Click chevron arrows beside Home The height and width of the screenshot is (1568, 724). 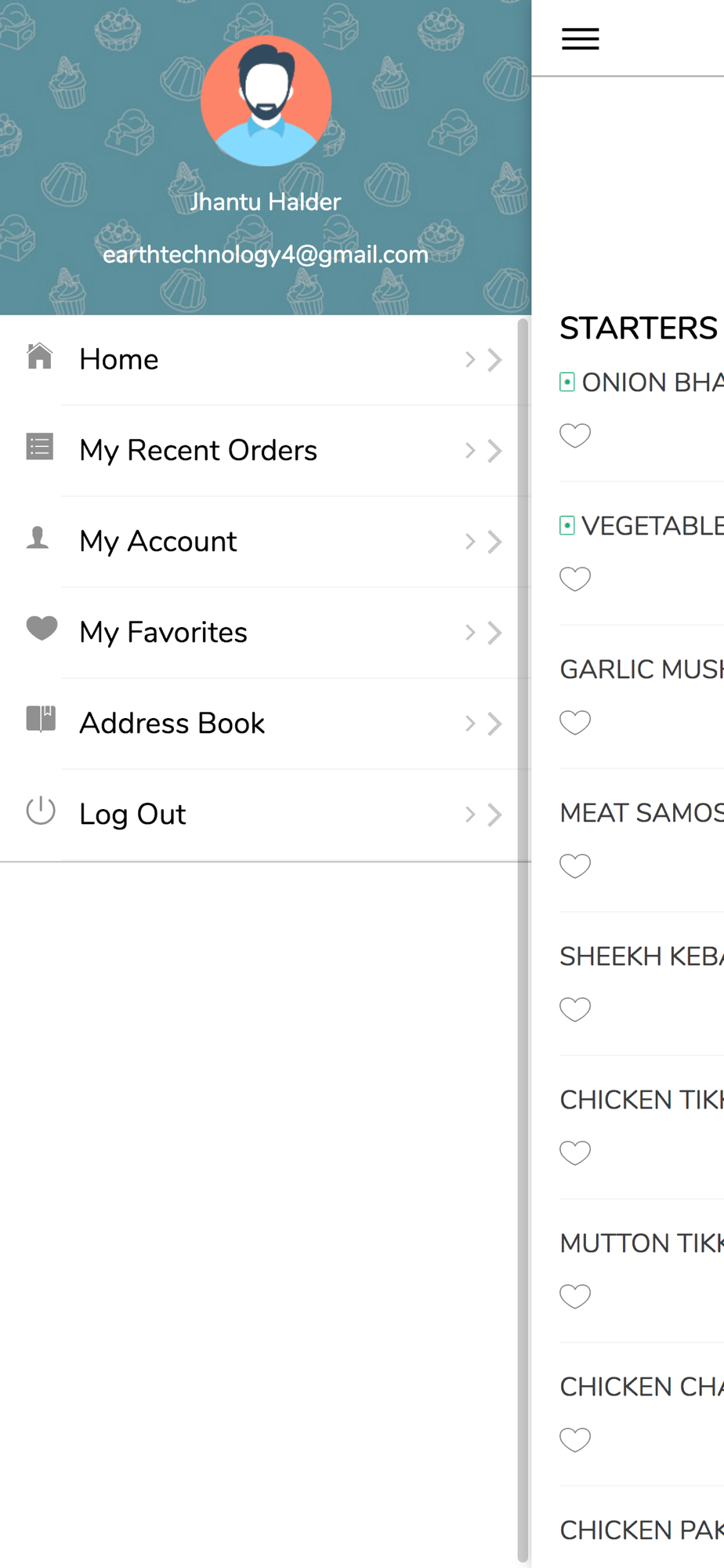[483, 360]
